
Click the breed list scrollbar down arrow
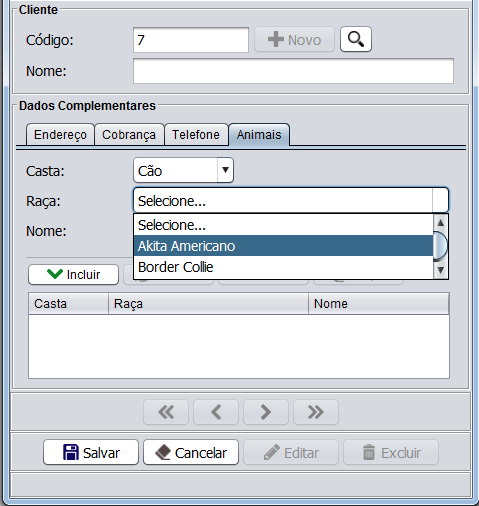point(441,270)
